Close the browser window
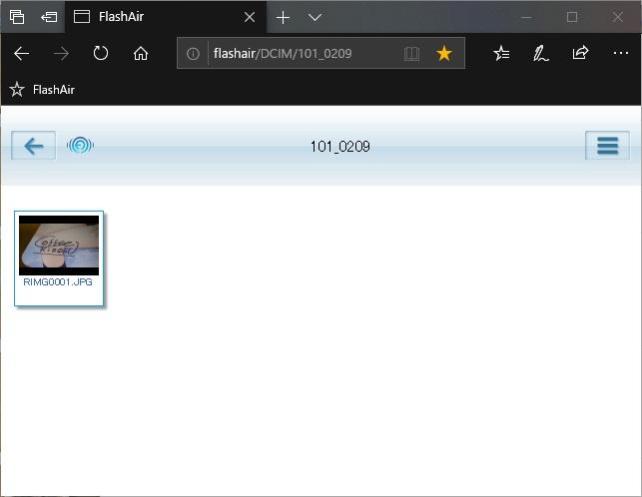This screenshot has width=642, height=497. (618, 17)
